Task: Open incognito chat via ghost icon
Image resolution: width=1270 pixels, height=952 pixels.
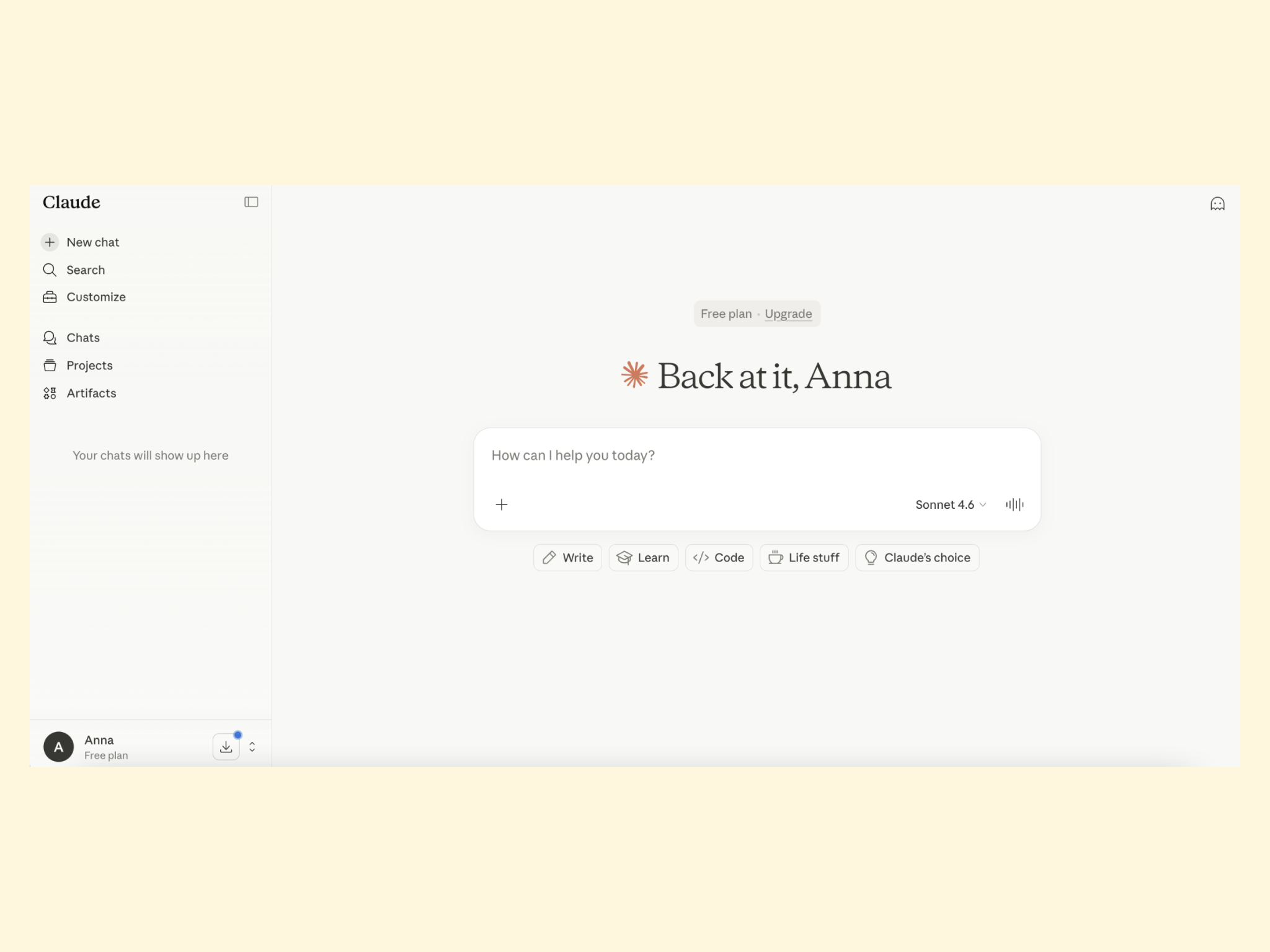Action: tap(1217, 204)
